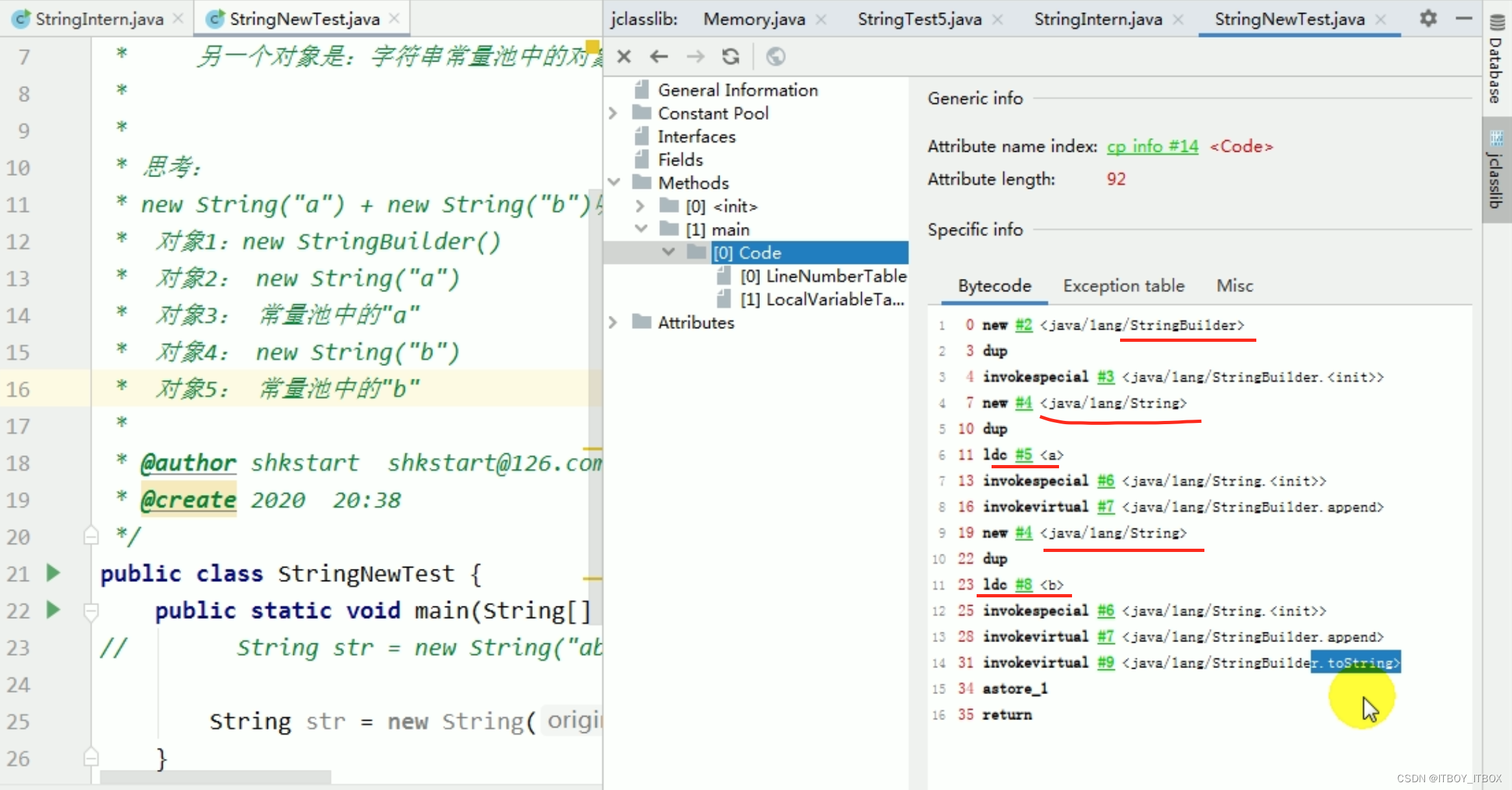This screenshot has height=790, width=1512.
Task: Toggle fold marker at main method line 22
Action: [91, 610]
